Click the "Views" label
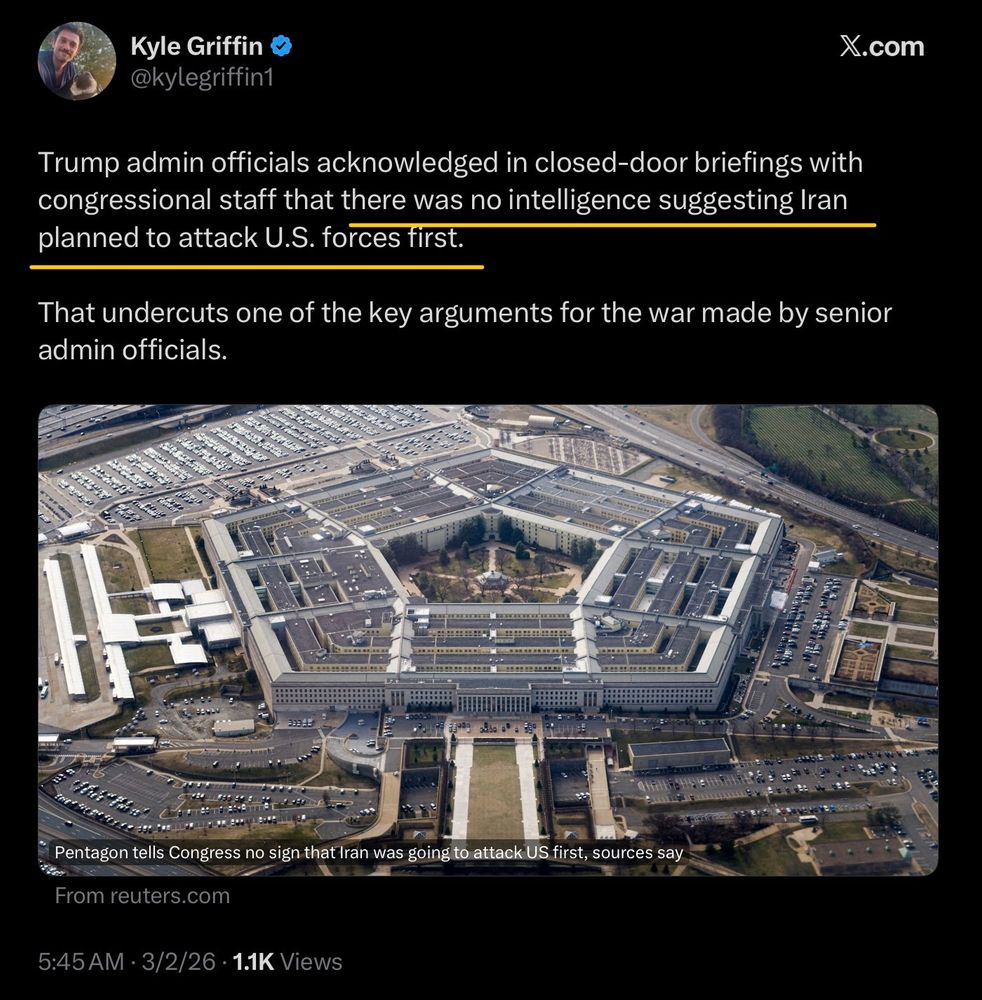982x1000 pixels. point(311,962)
